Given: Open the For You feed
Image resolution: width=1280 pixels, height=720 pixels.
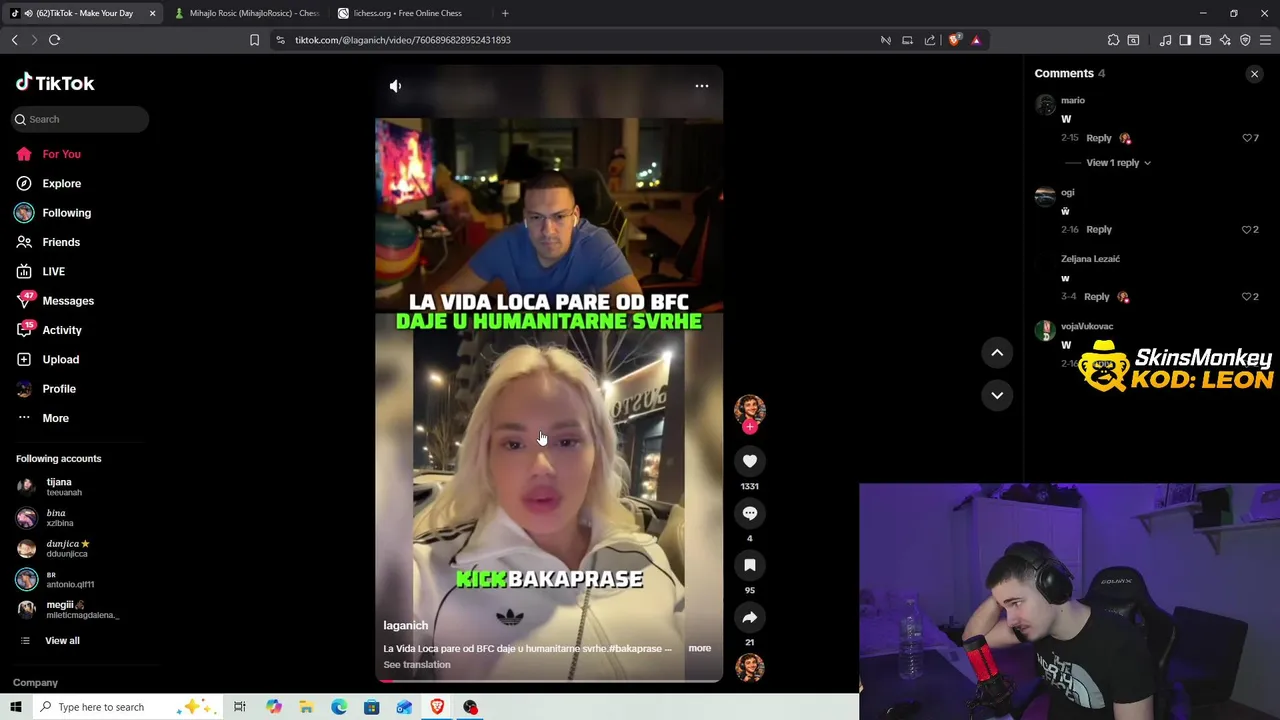Looking at the screenshot, I should tap(61, 154).
